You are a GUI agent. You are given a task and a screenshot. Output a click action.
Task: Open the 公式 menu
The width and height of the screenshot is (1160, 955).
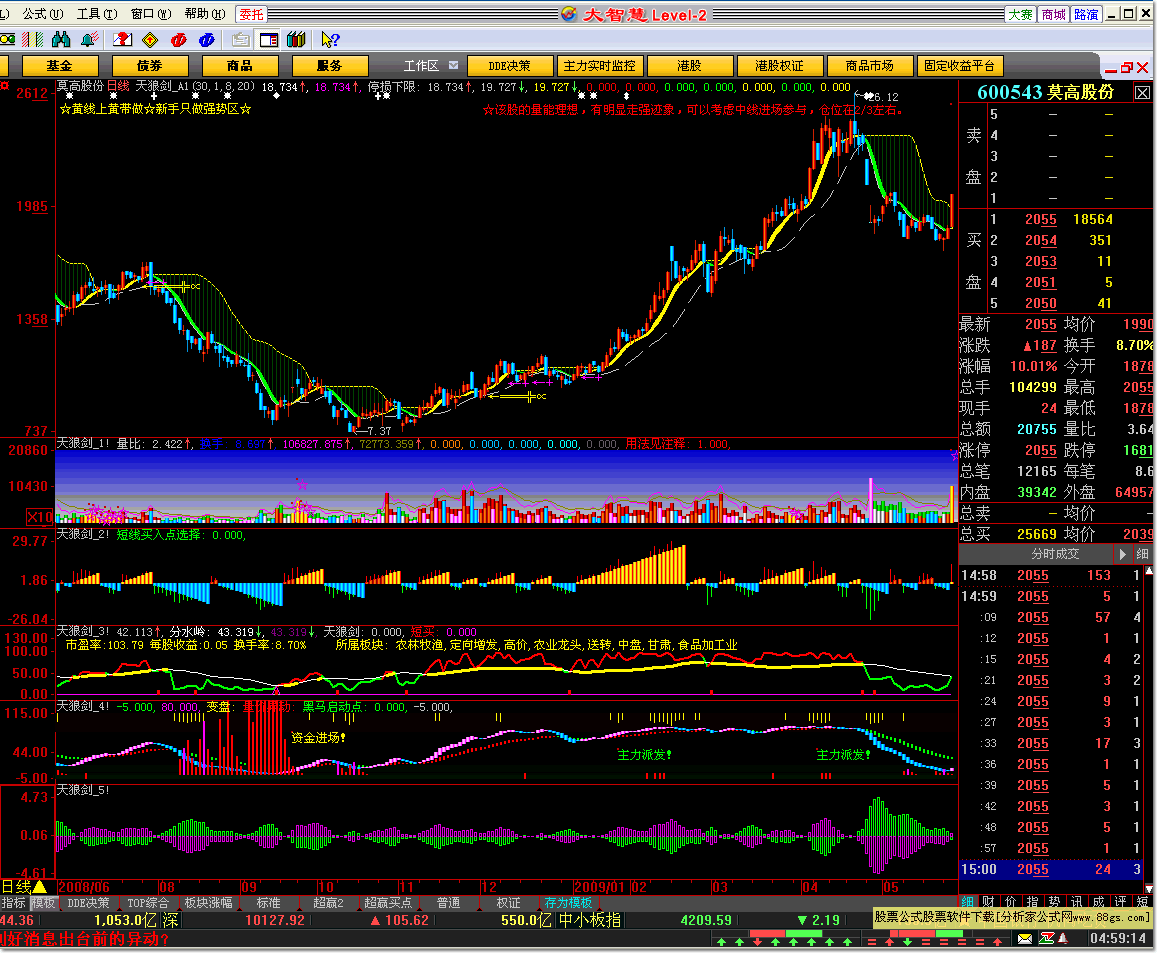42,14
